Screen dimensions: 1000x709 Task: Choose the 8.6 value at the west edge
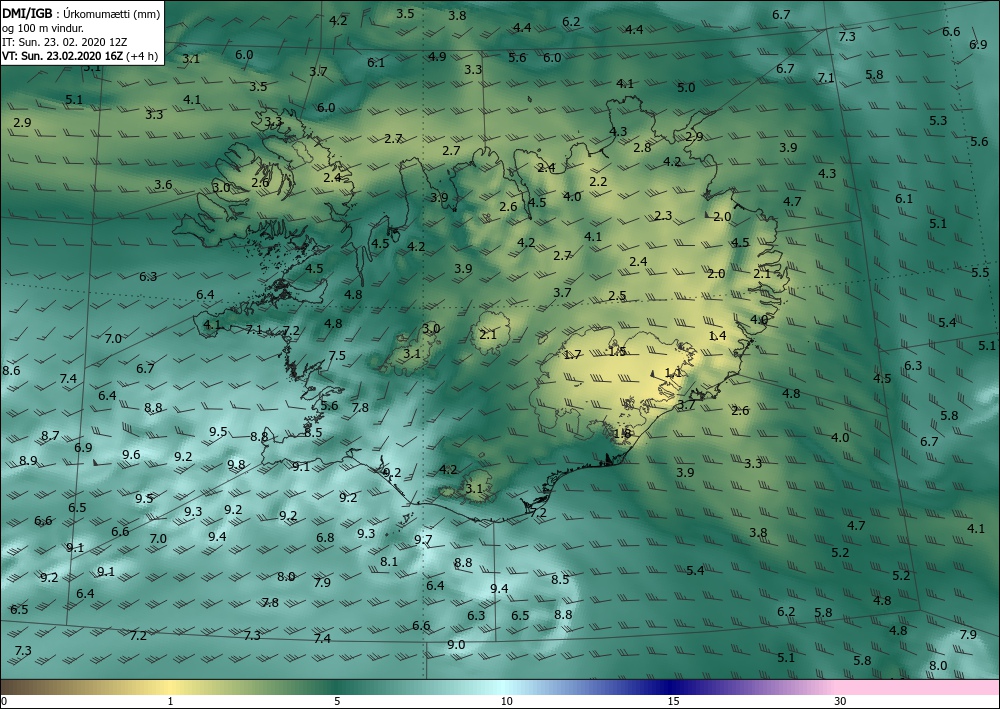(11, 370)
